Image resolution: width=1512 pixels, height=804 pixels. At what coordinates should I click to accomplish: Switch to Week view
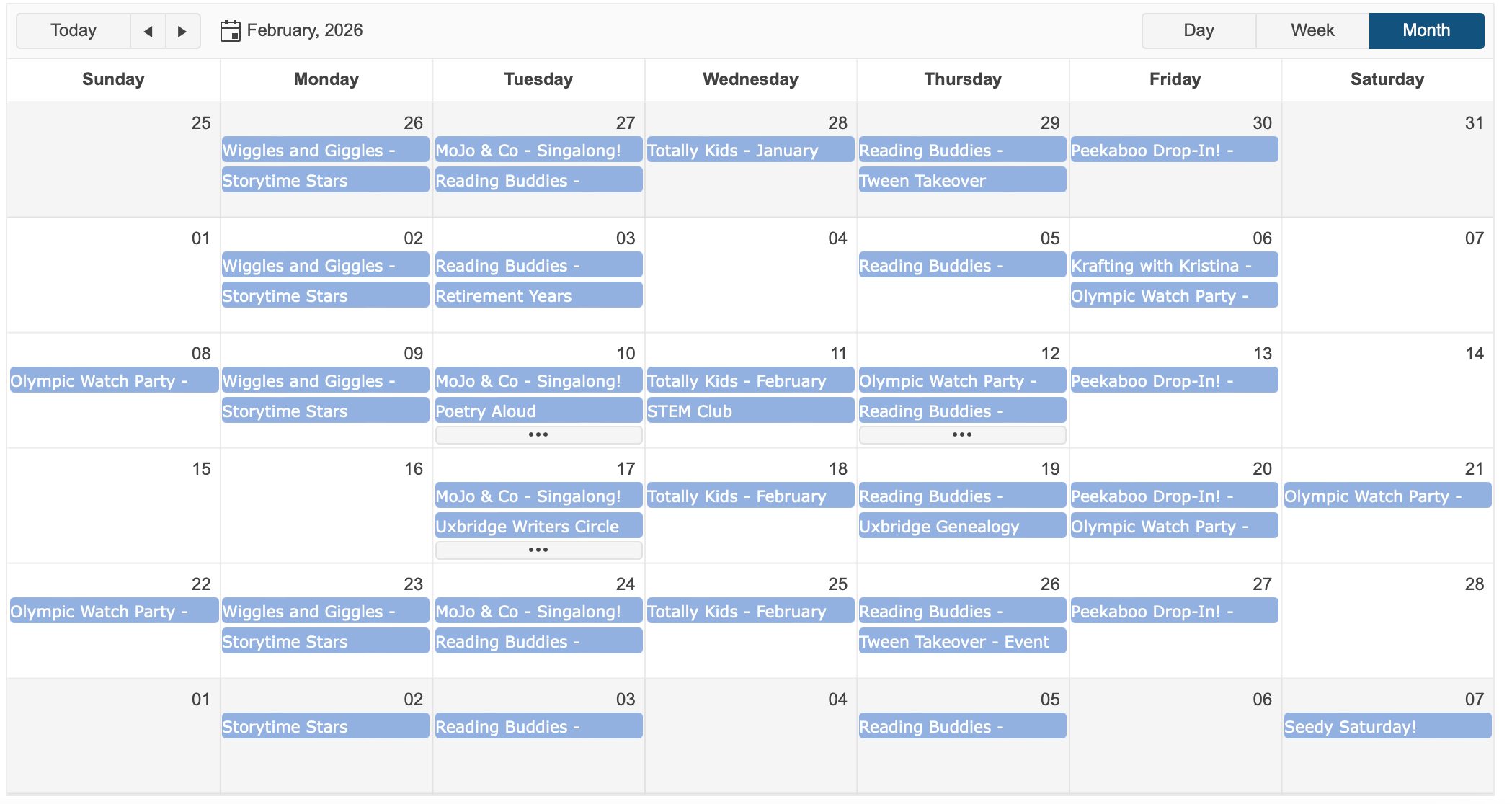[x=1312, y=31]
